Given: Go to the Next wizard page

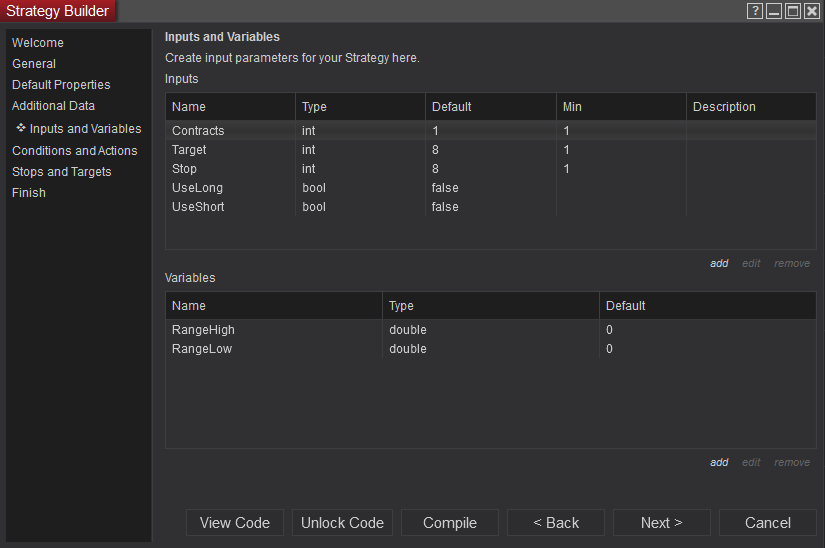Looking at the screenshot, I should 661,523.
